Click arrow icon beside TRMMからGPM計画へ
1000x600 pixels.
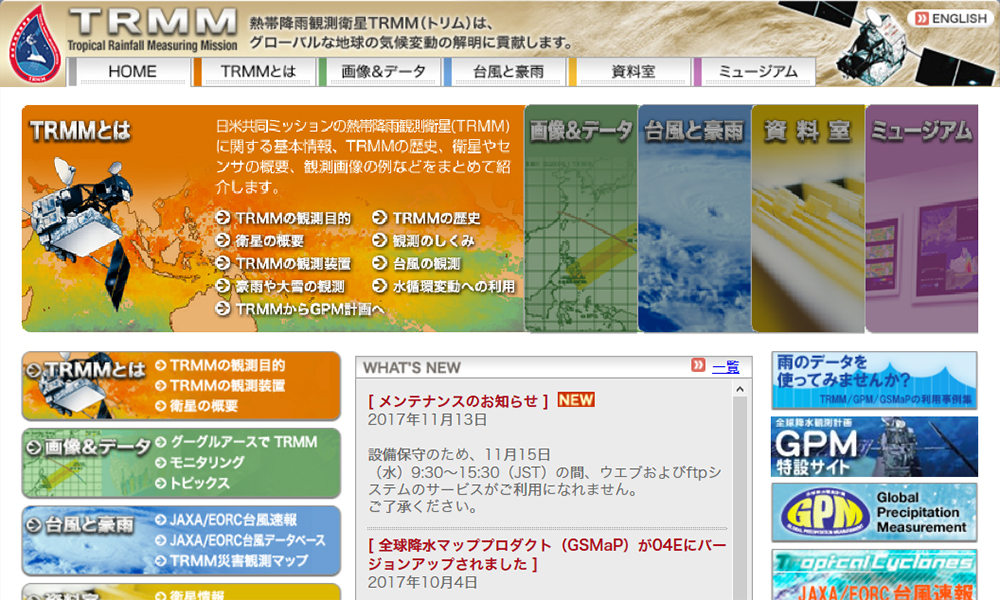point(223,309)
